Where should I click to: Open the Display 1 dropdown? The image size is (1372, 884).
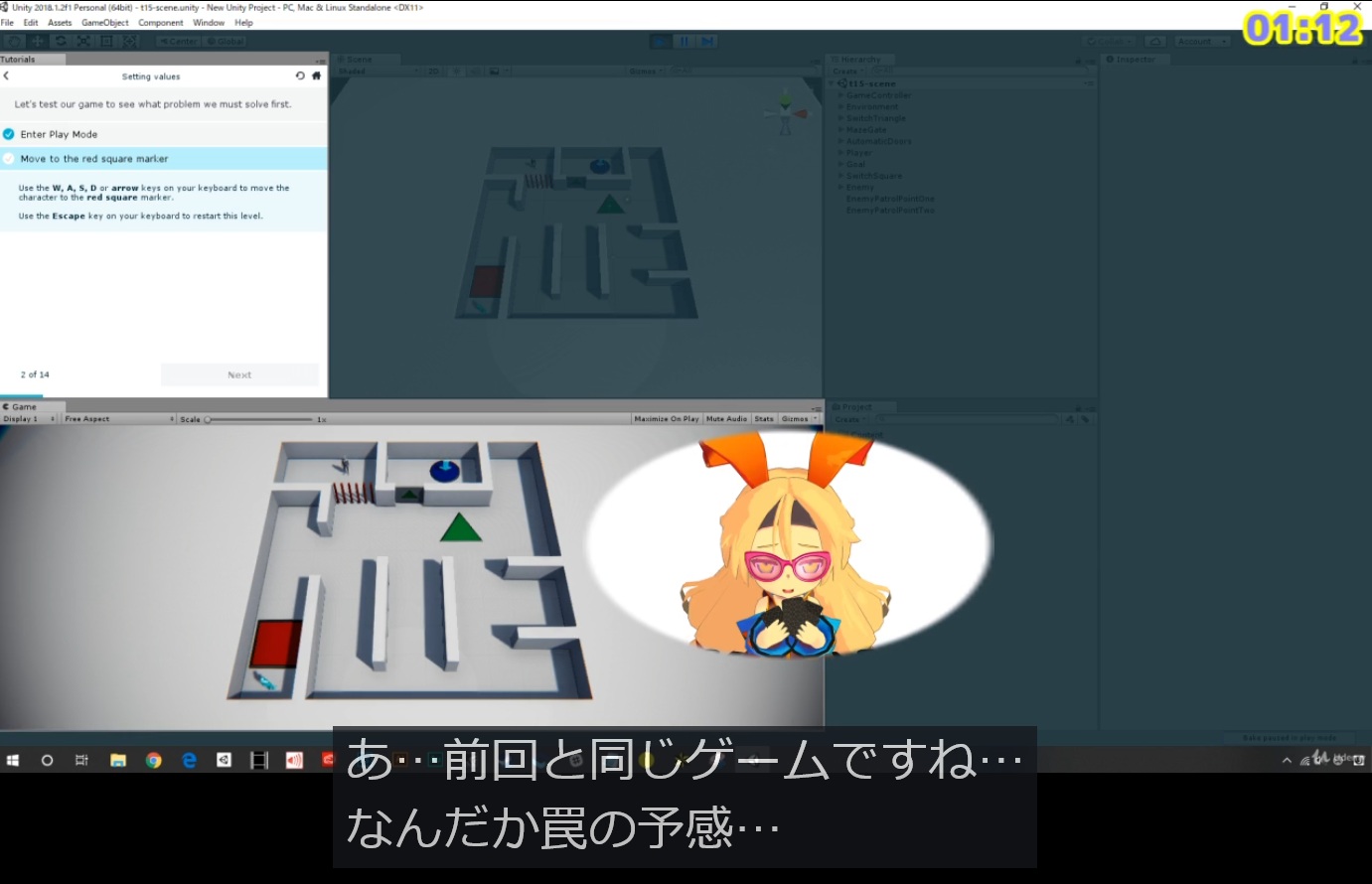[30, 419]
